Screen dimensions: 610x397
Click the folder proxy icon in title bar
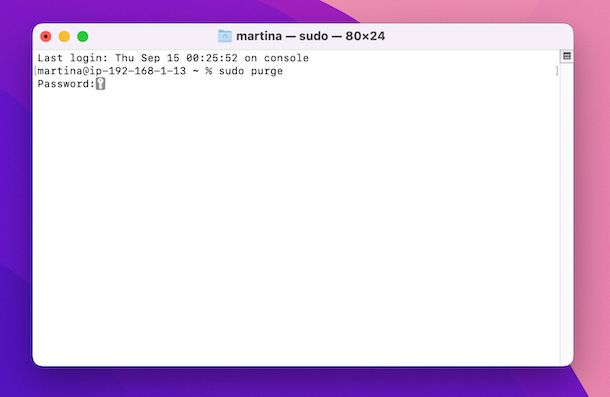[225, 36]
